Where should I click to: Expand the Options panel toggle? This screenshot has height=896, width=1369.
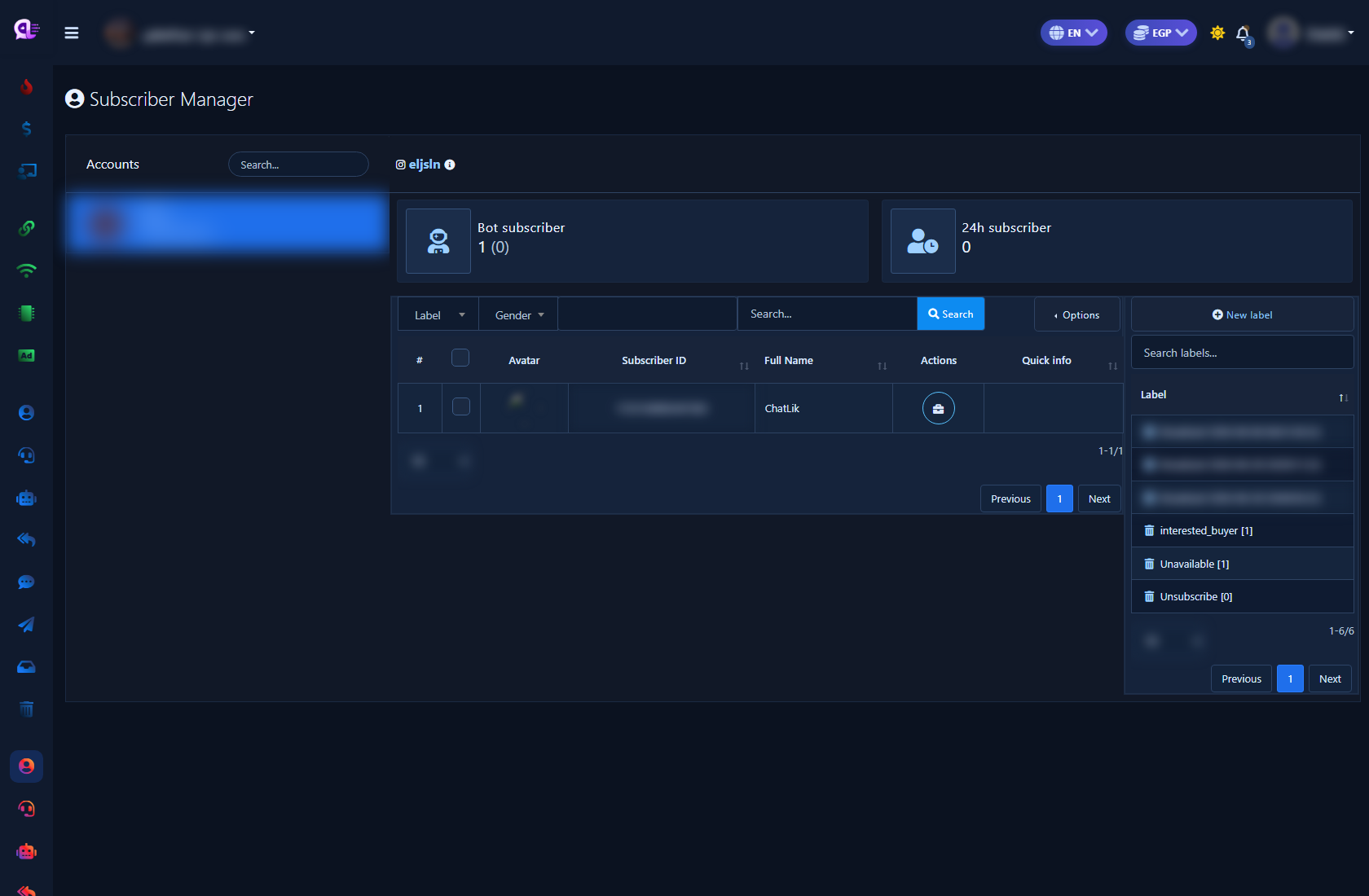(x=1077, y=314)
